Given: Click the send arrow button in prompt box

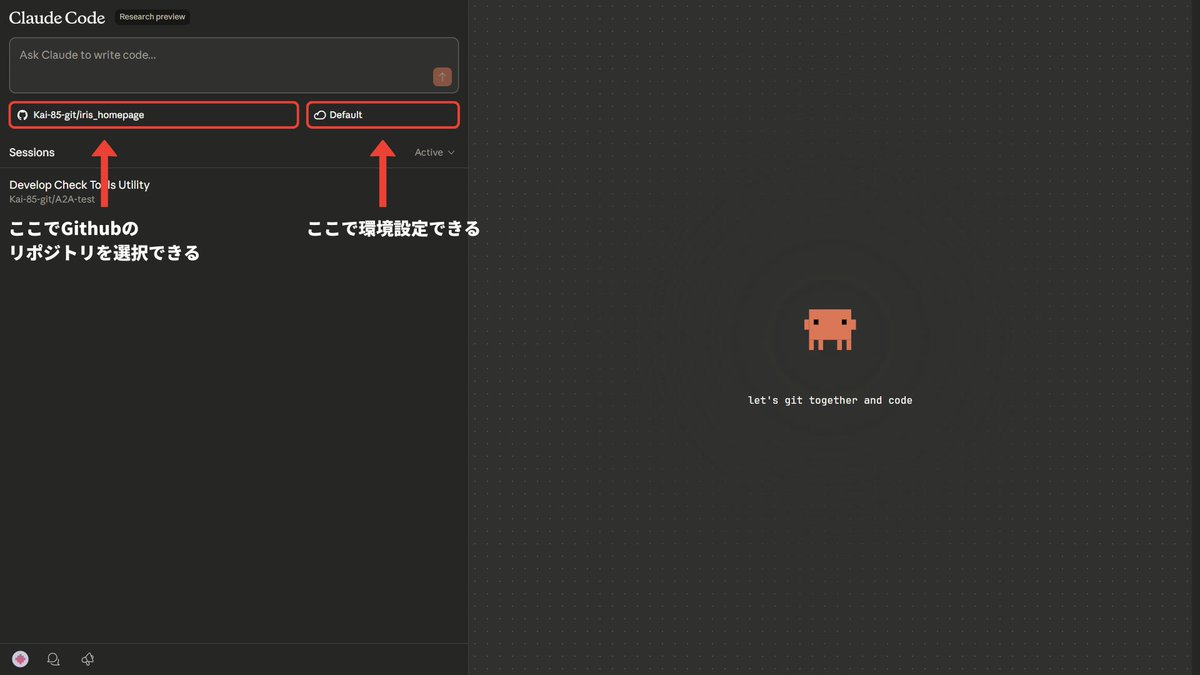Looking at the screenshot, I should 442,77.
